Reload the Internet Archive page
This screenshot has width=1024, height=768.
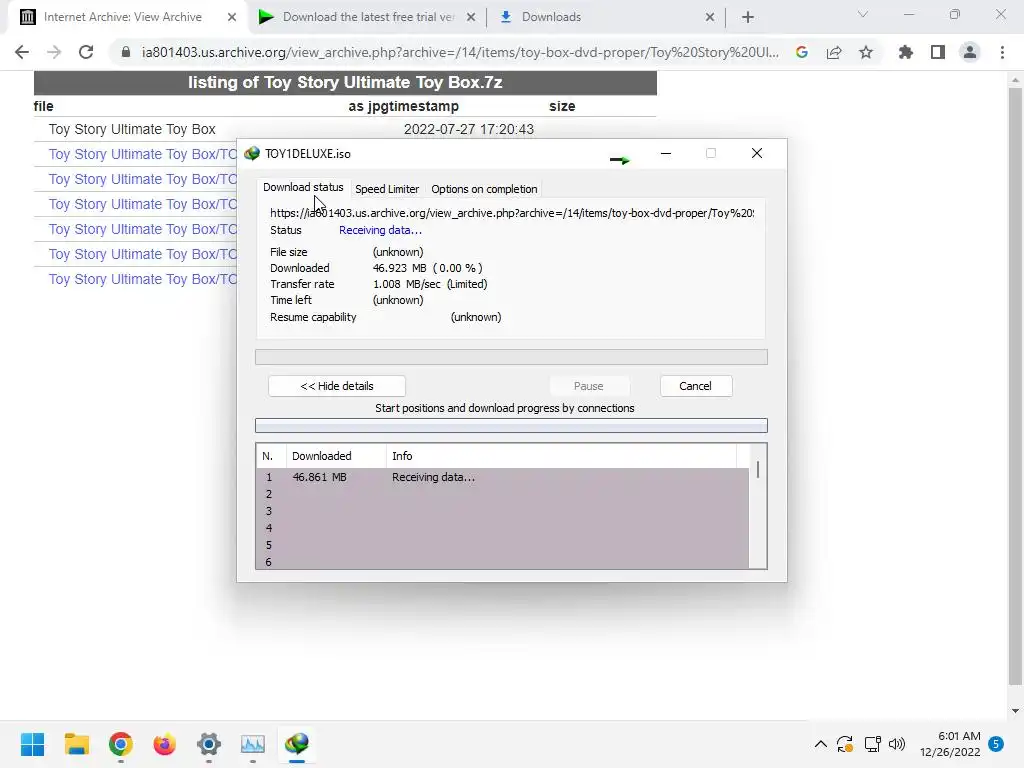click(86, 52)
